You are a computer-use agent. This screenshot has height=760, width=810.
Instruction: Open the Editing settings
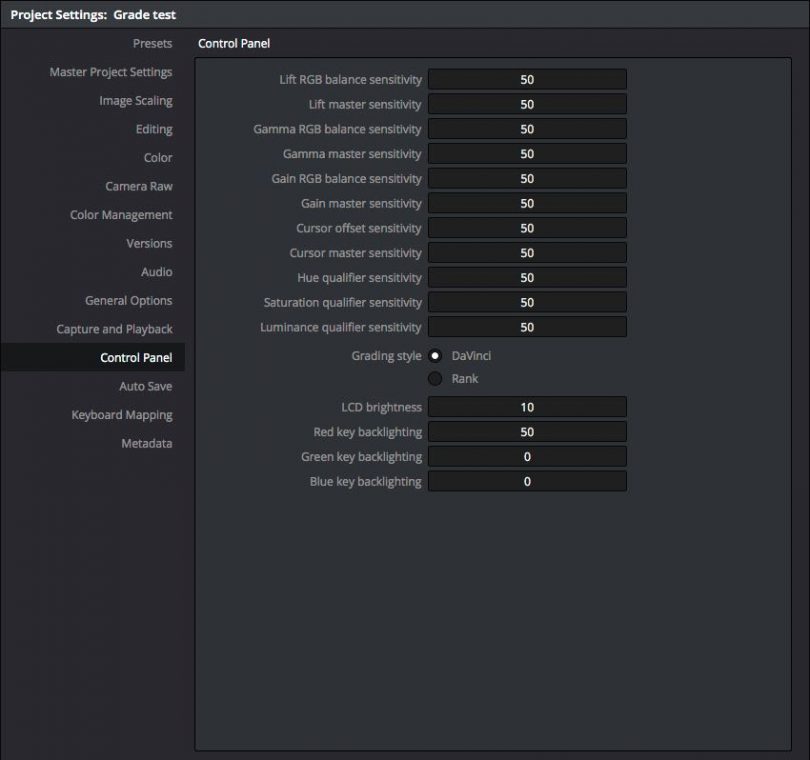155,129
